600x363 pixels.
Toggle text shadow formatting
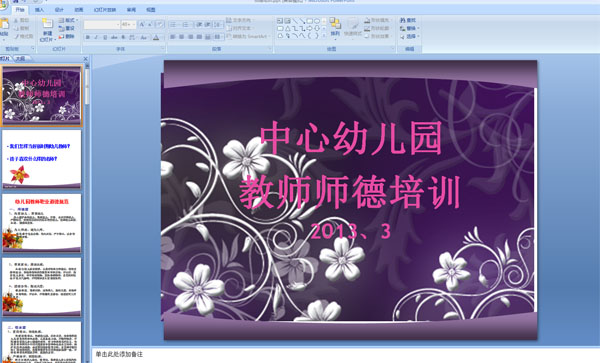pyautogui.click(x=123, y=37)
